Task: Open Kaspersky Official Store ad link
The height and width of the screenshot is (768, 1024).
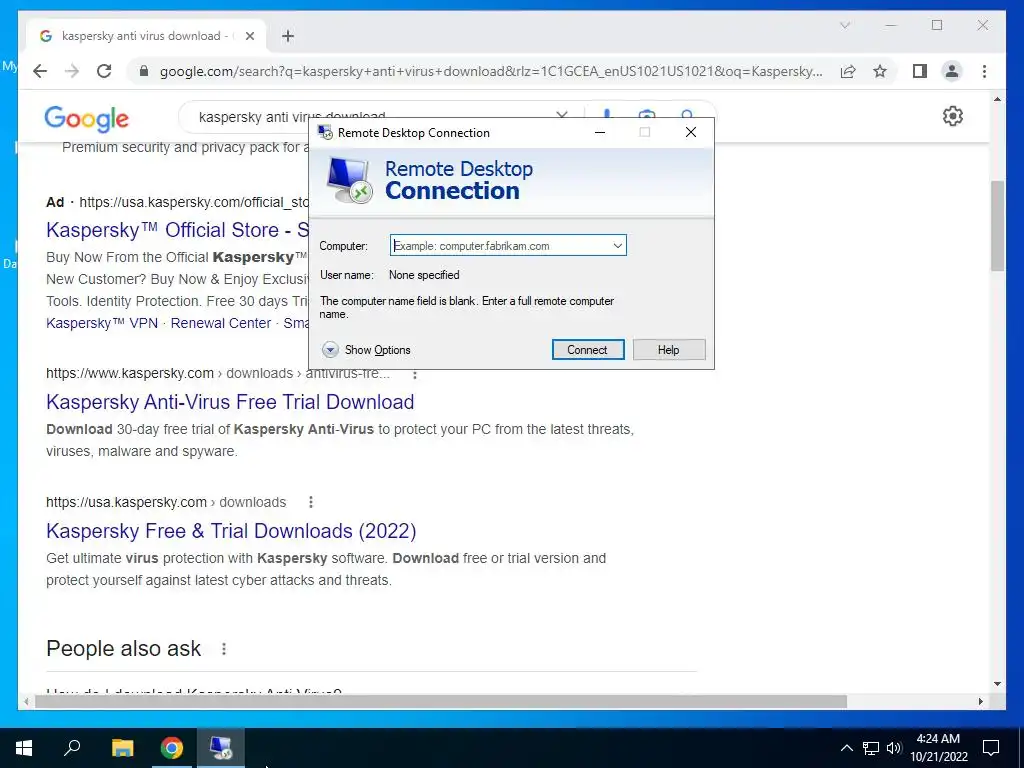Action: pos(177,230)
